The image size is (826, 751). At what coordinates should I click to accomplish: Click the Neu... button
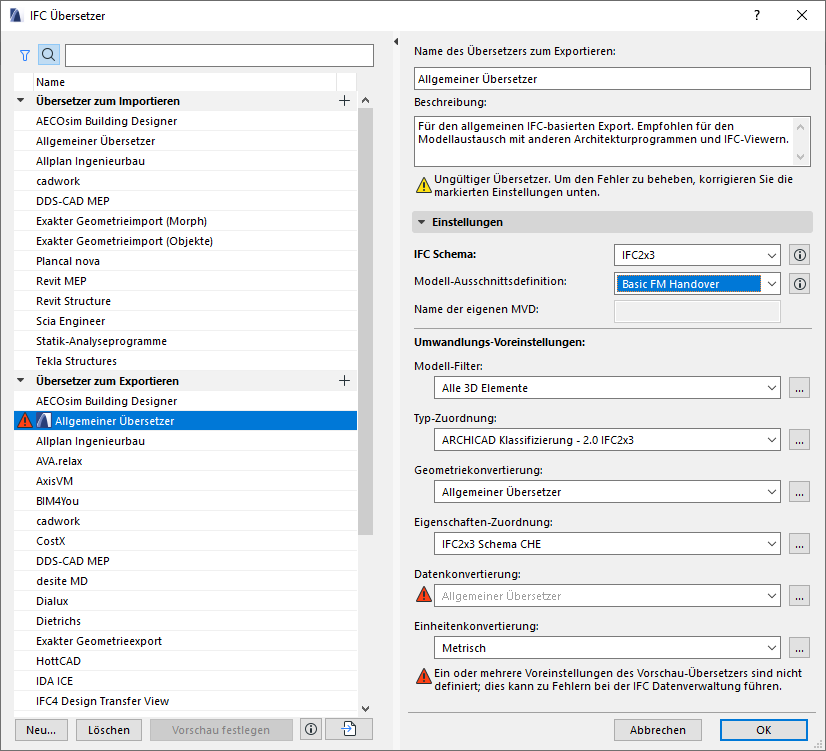41,730
